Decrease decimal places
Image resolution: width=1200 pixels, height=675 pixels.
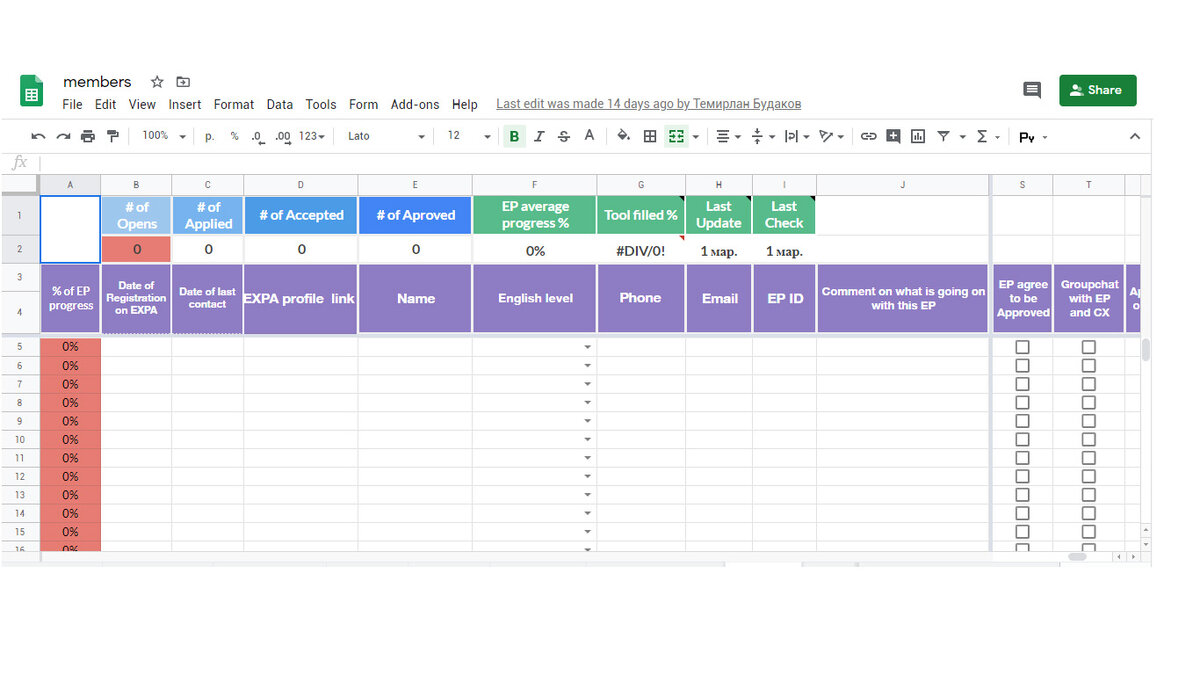(257, 136)
